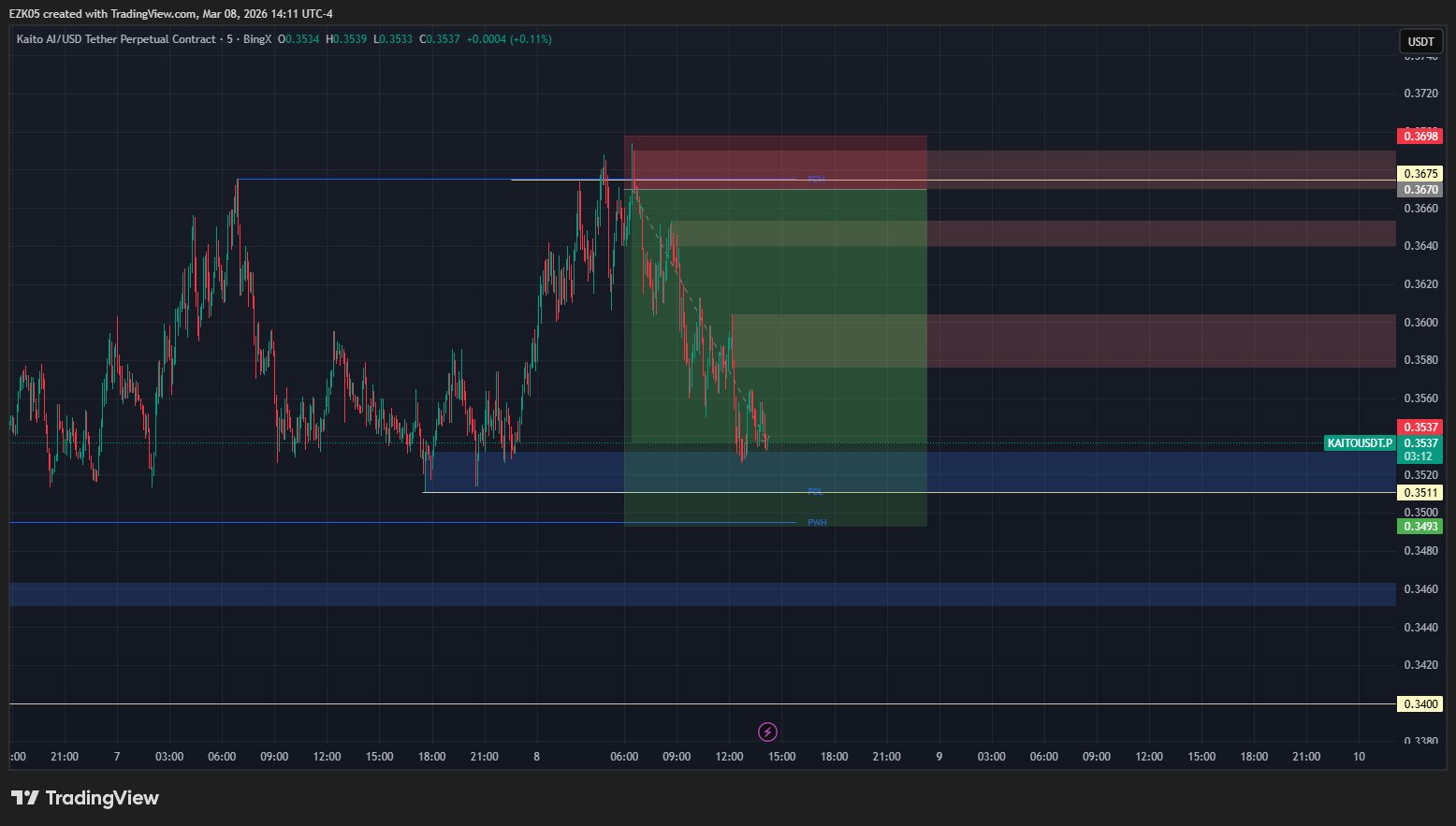Click the Kaito AI/USD Tether Perpetual Contract title
Image resolution: width=1456 pixels, height=826 pixels.
click(116, 39)
